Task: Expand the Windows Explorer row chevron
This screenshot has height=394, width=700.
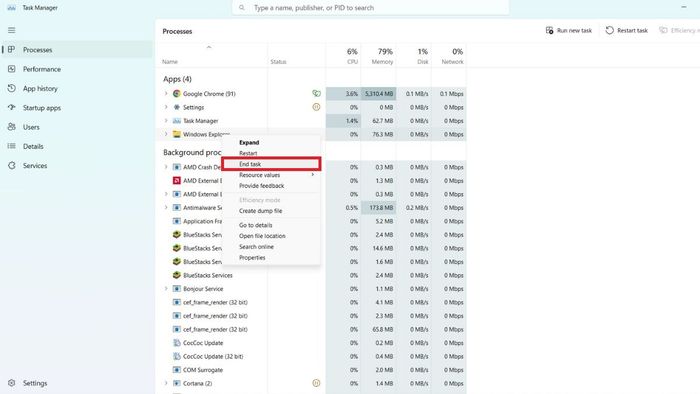Action: click(166, 134)
